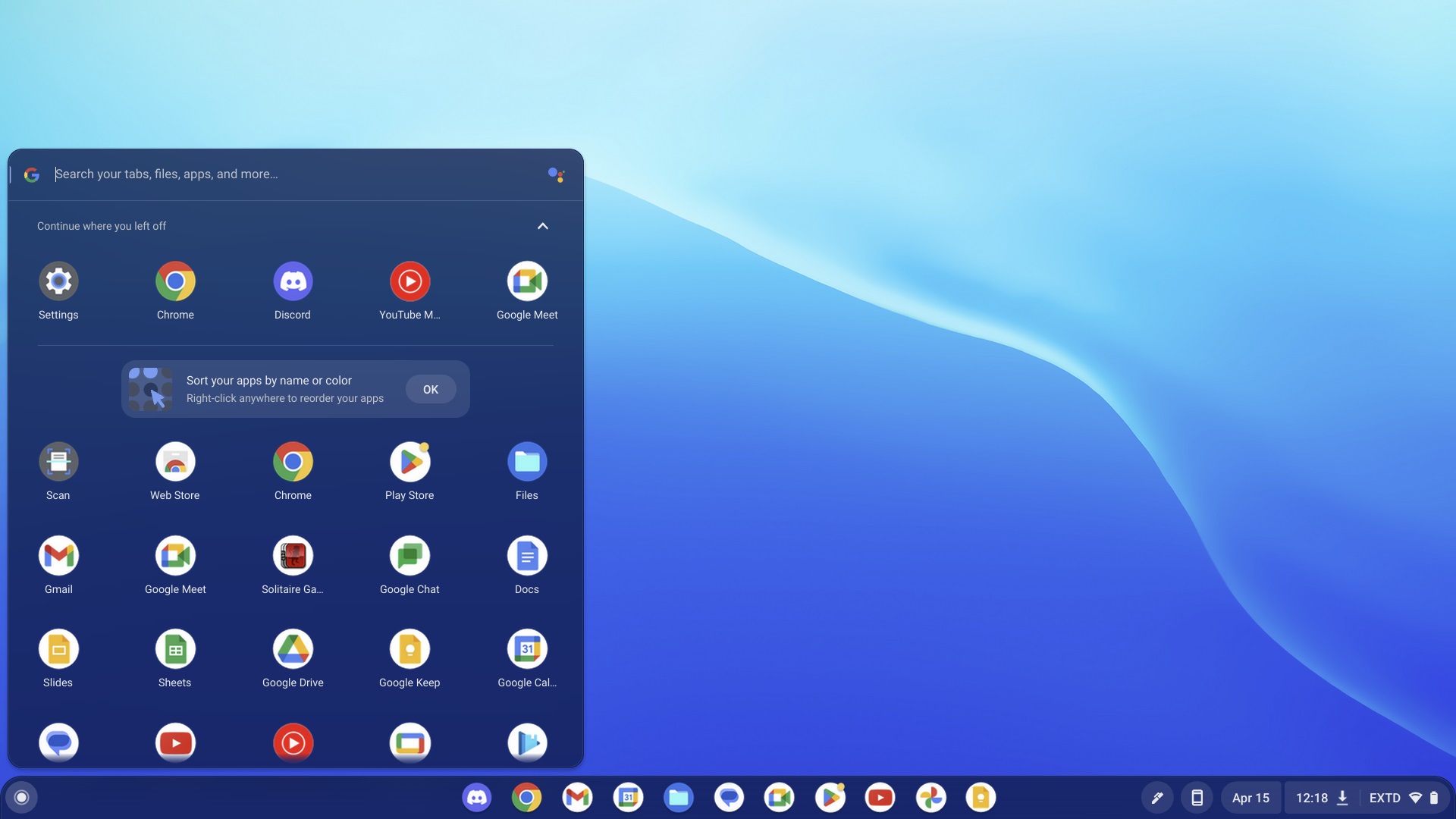1456x819 pixels.
Task: Open Gmail from the shelf
Action: tap(577, 797)
